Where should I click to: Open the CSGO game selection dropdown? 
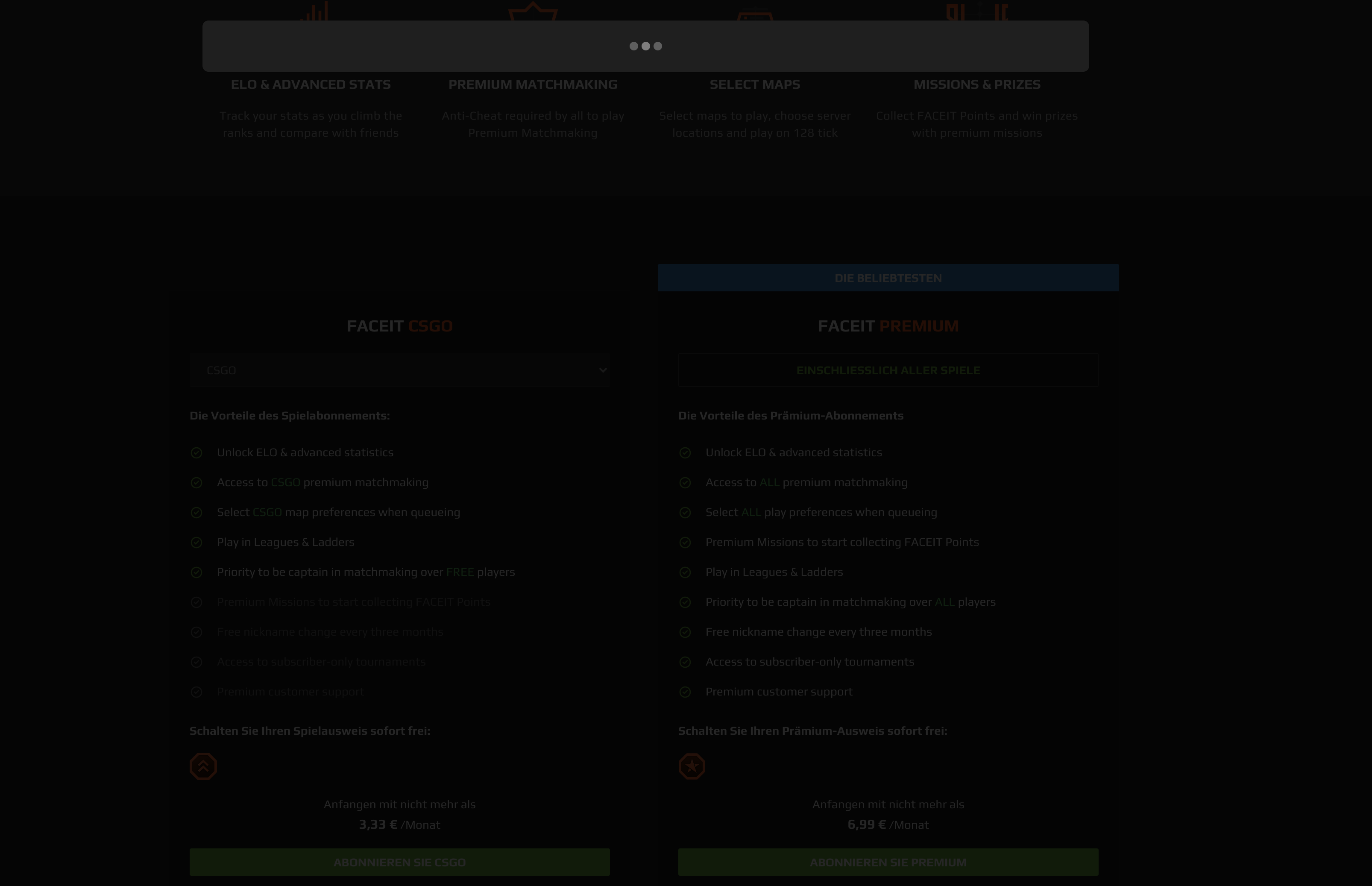(x=399, y=370)
